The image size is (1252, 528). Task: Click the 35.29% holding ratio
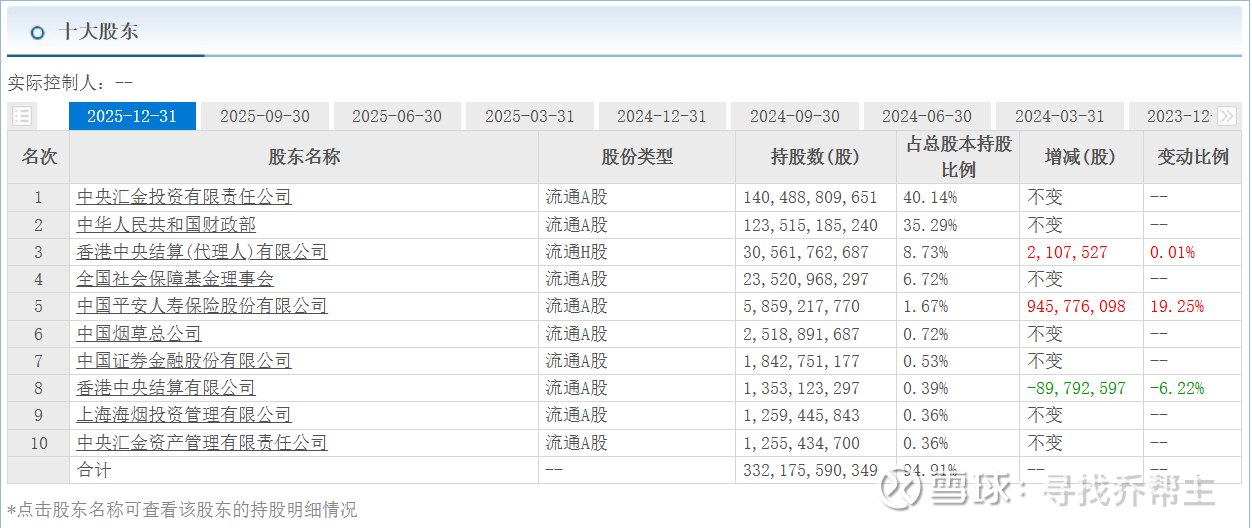930,225
